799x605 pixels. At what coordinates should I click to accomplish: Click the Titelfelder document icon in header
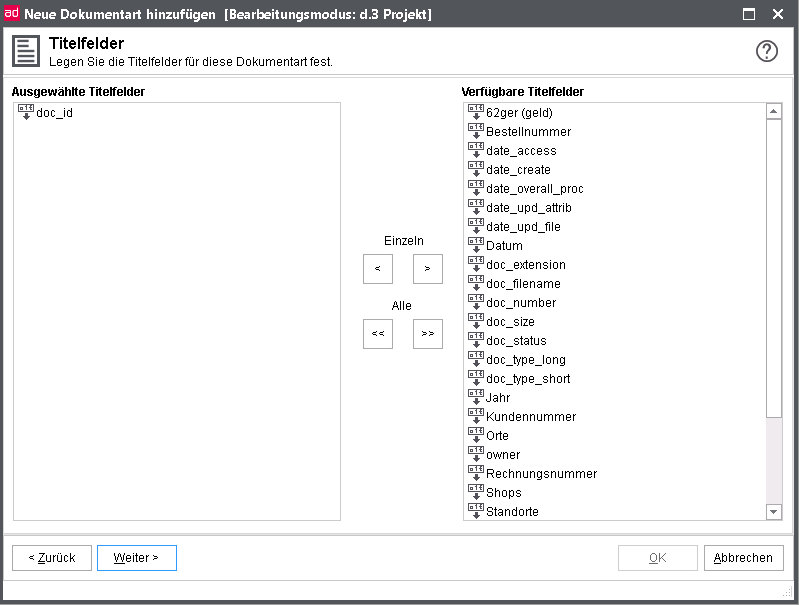click(26, 52)
